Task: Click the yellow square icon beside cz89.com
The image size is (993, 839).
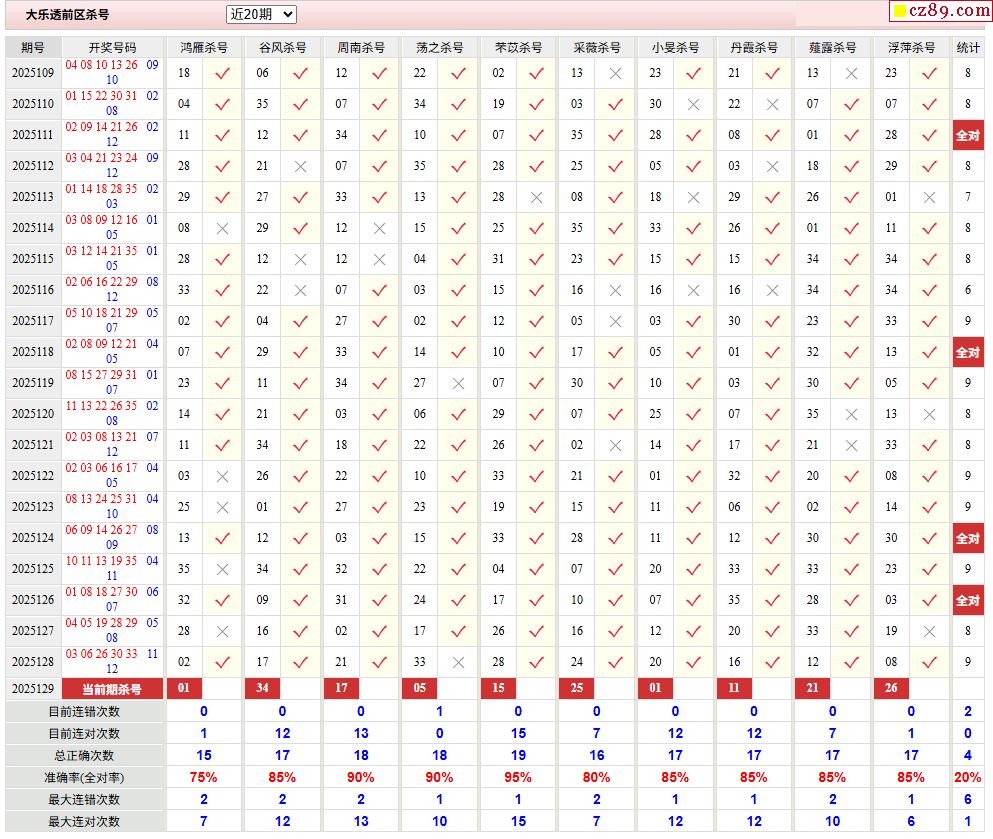Action: [899, 12]
